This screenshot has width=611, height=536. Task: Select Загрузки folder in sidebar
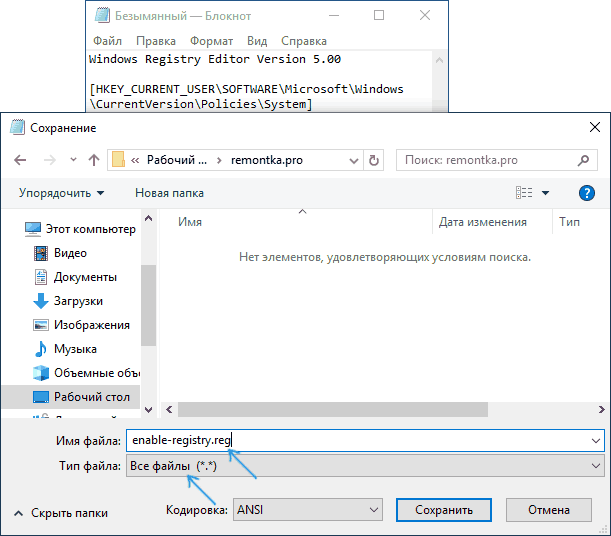coord(78,301)
